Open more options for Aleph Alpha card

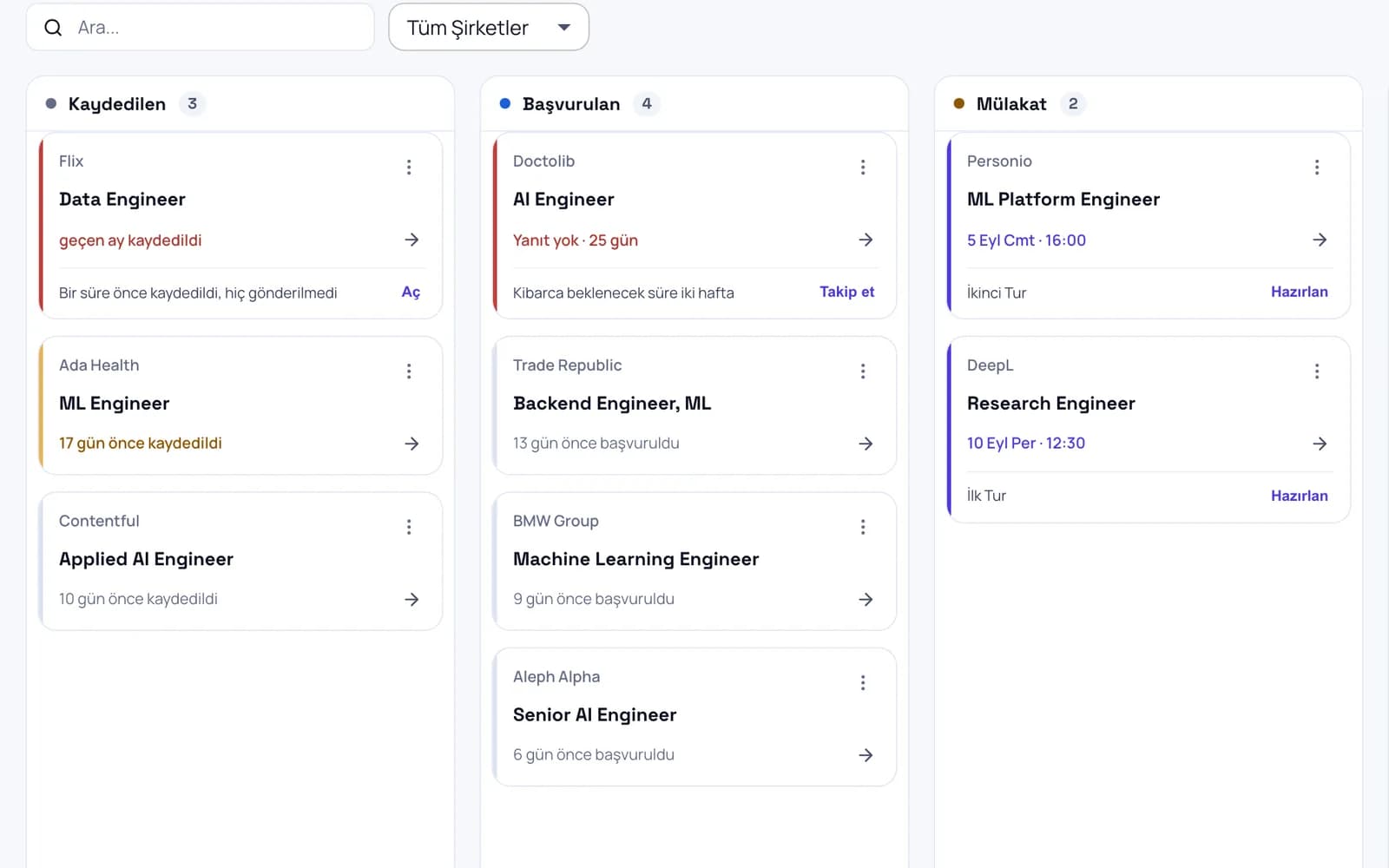tap(863, 683)
